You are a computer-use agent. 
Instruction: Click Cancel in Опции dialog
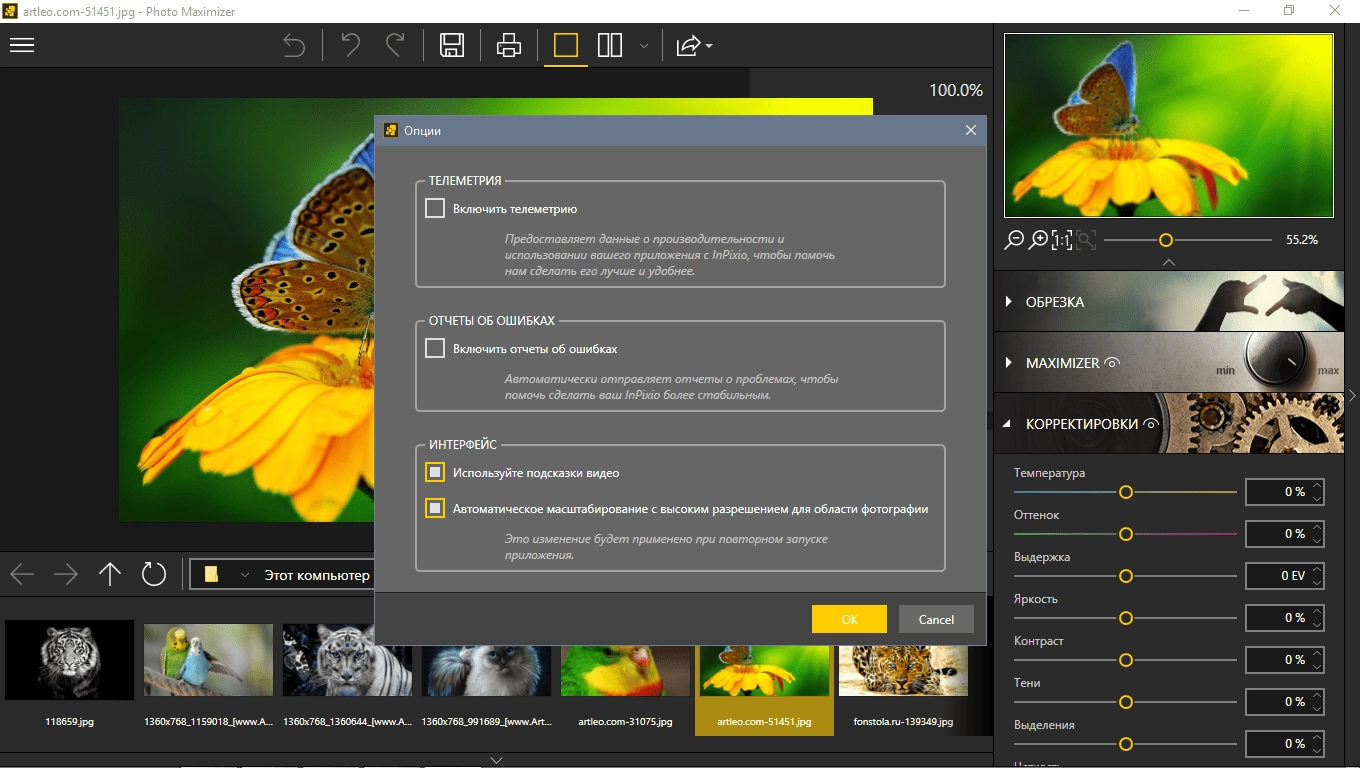pyautogui.click(x=936, y=619)
